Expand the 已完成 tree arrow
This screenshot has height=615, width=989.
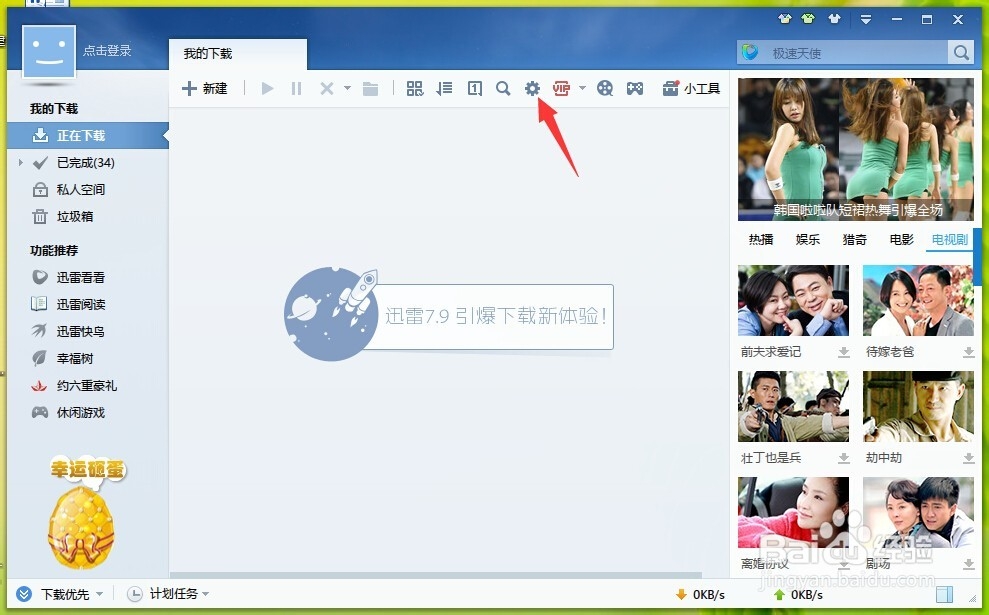point(21,163)
